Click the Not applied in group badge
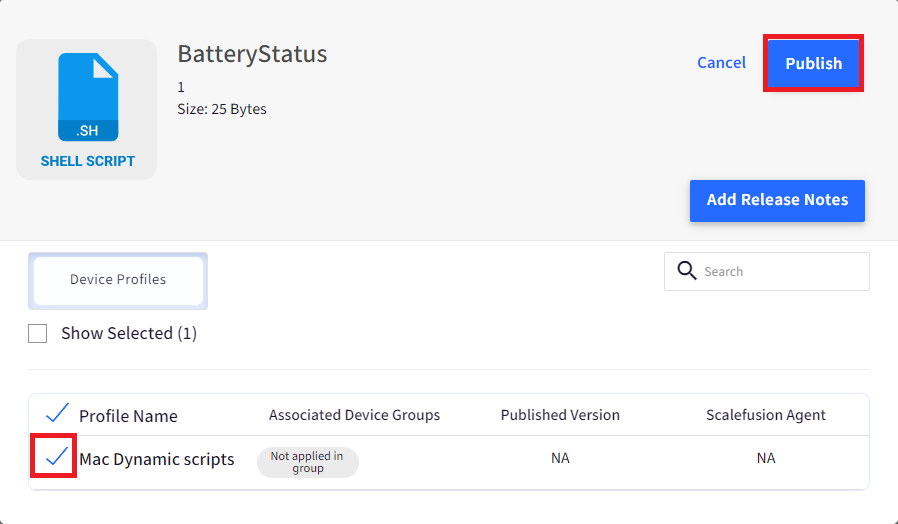Image resolution: width=898 pixels, height=524 pixels. [308, 462]
